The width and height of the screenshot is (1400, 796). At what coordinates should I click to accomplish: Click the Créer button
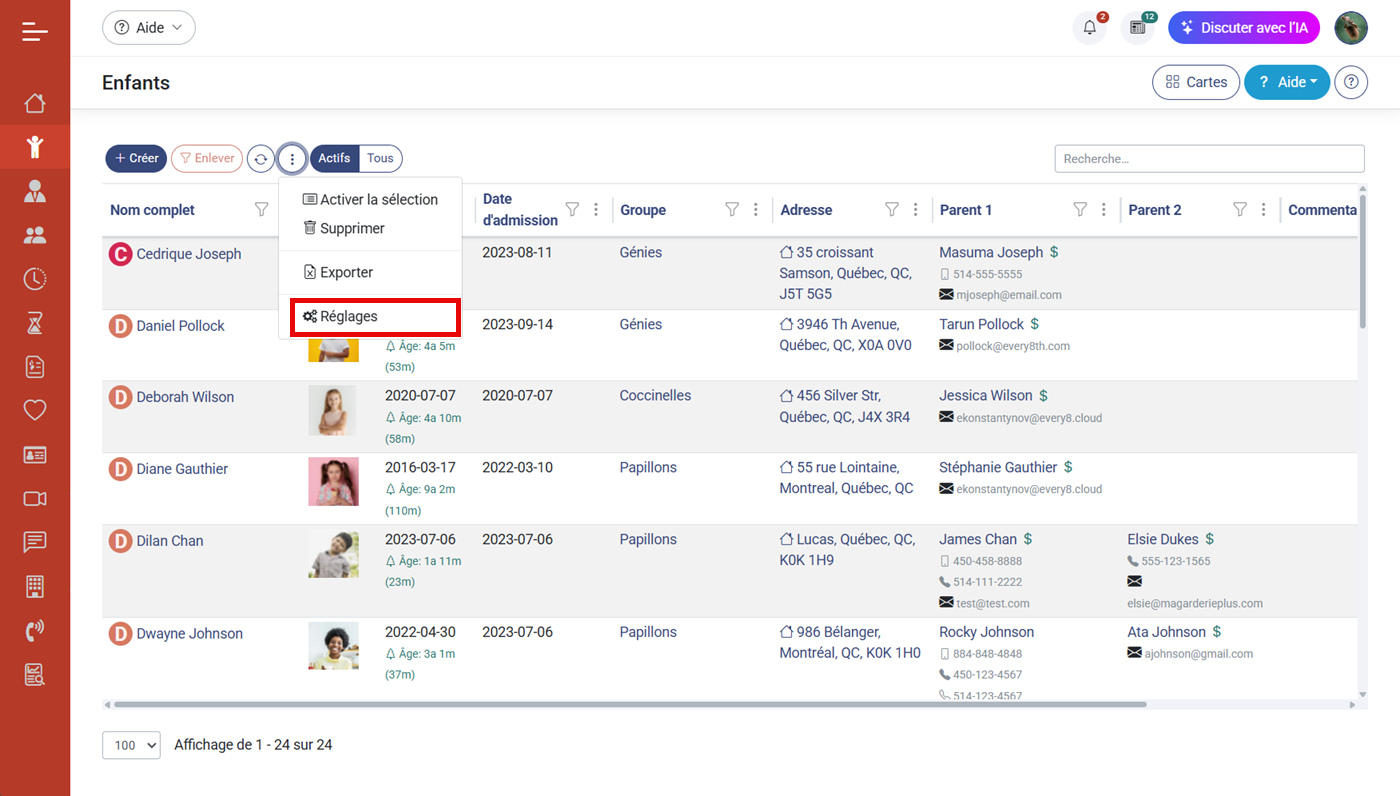click(136, 158)
